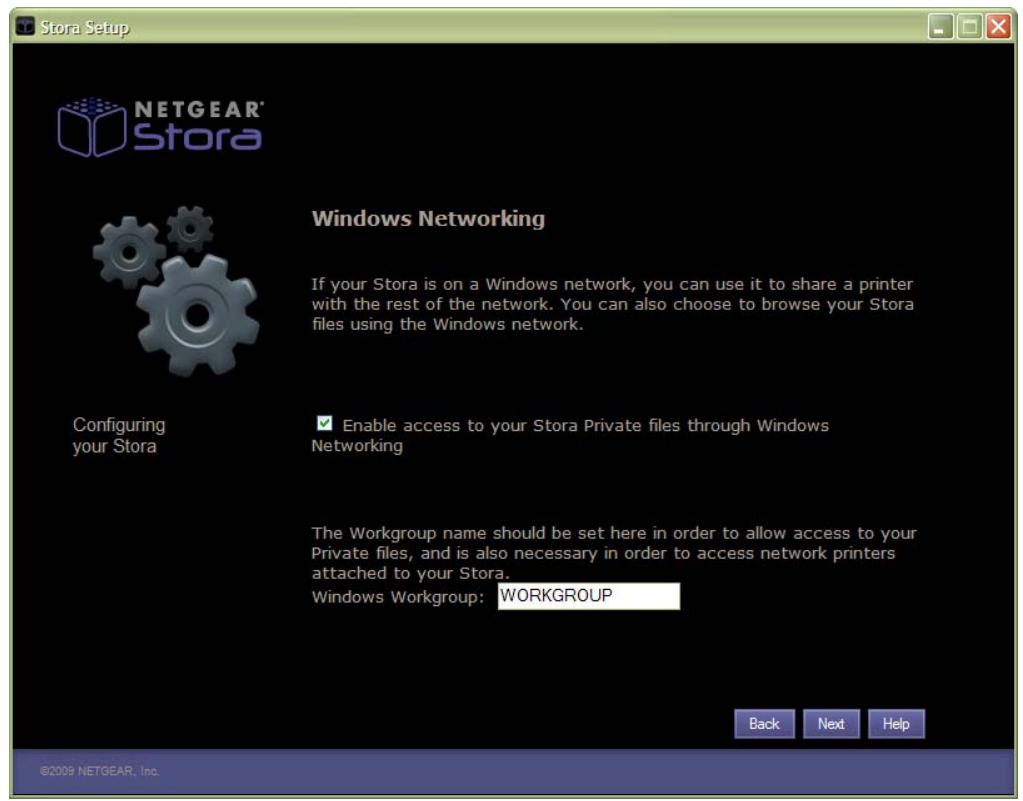Open Help for Windows Networking
Screen dimensions: 1023x801
[896, 723]
